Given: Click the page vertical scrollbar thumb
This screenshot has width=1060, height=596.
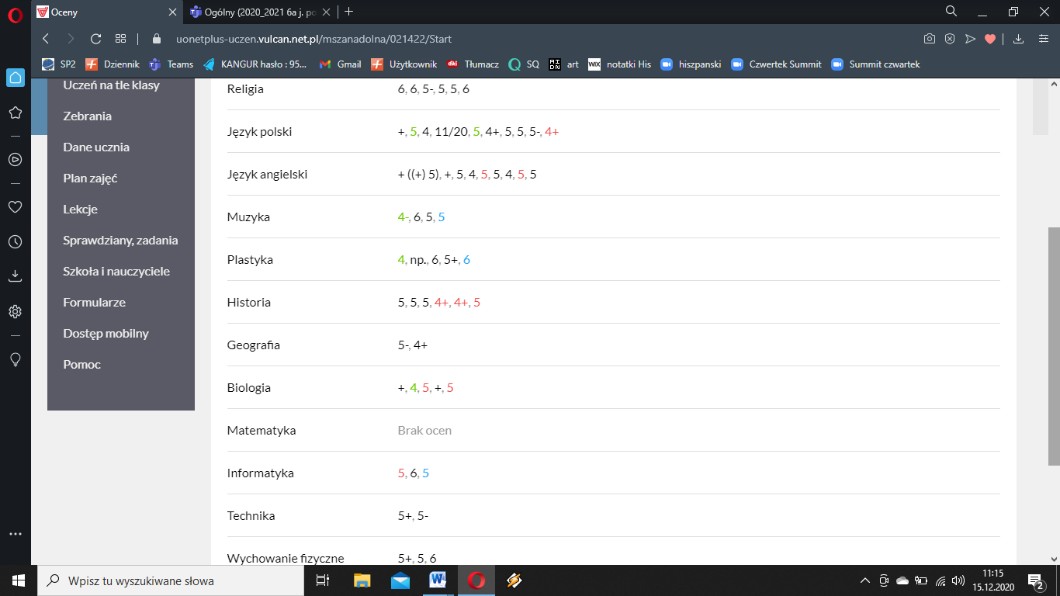Looking at the screenshot, I should coord(1053,345).
